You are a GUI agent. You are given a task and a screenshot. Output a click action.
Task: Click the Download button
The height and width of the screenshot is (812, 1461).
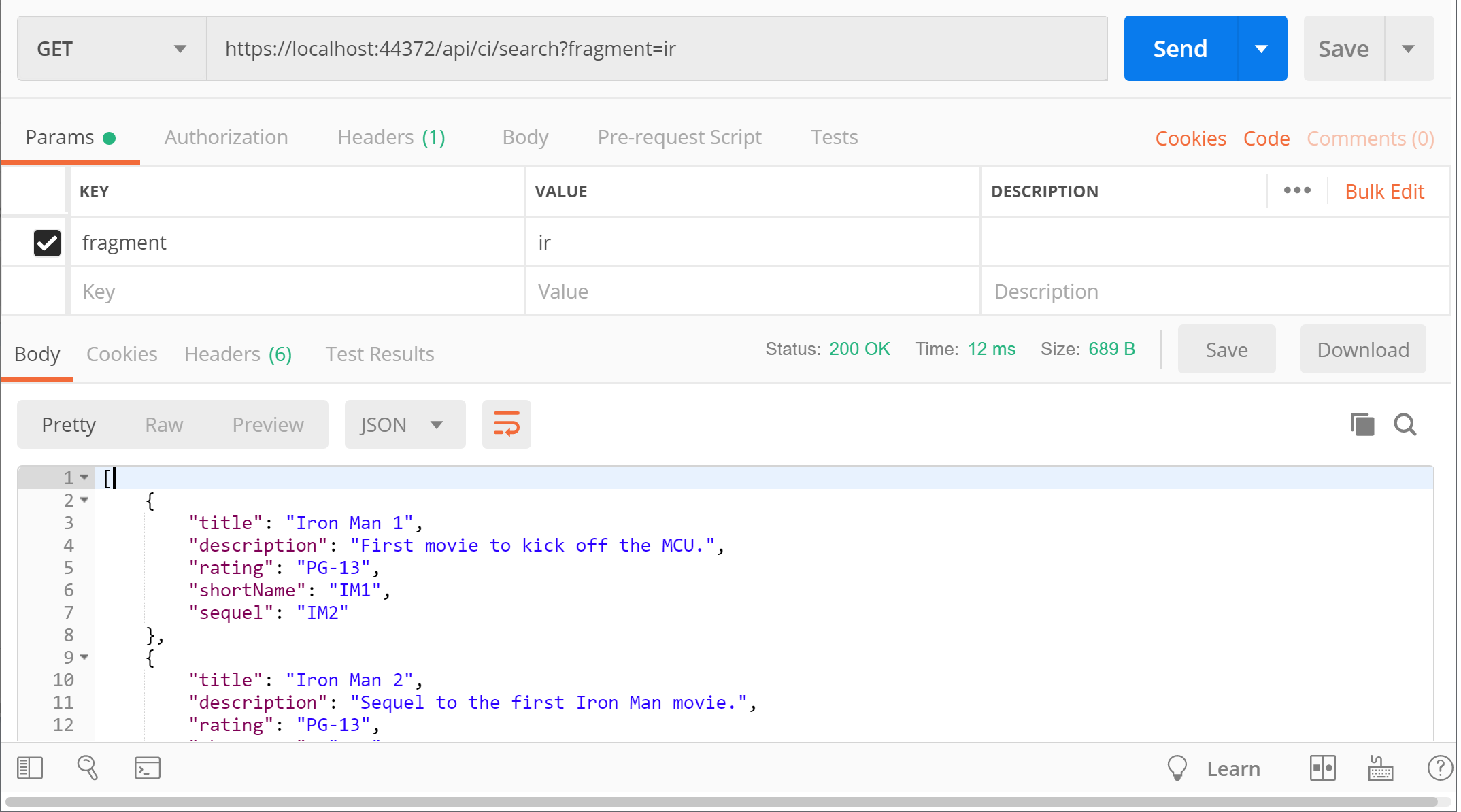click(1363, 349)
